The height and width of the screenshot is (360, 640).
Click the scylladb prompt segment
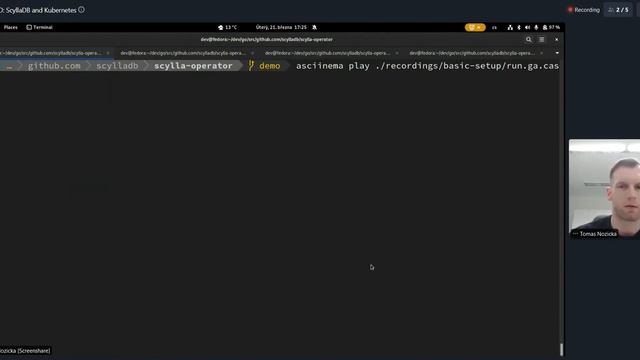117,66
